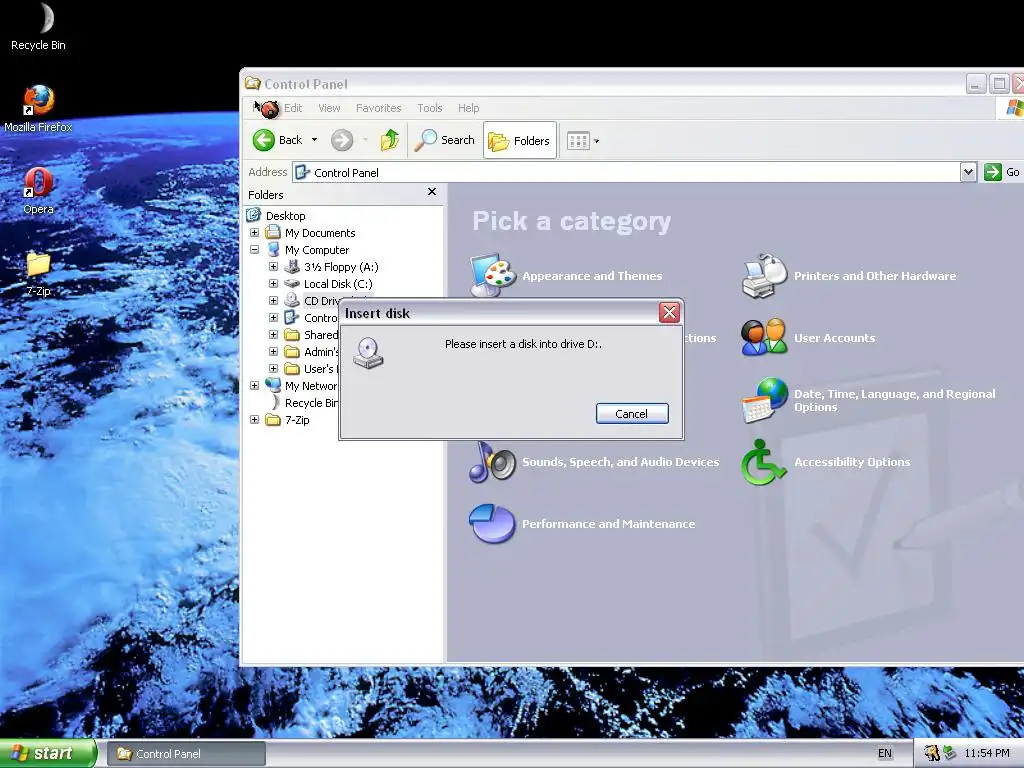Open the Printers and Other Hardware link
The height and width of the screenshot is (768, 1024).
[874, 276]
